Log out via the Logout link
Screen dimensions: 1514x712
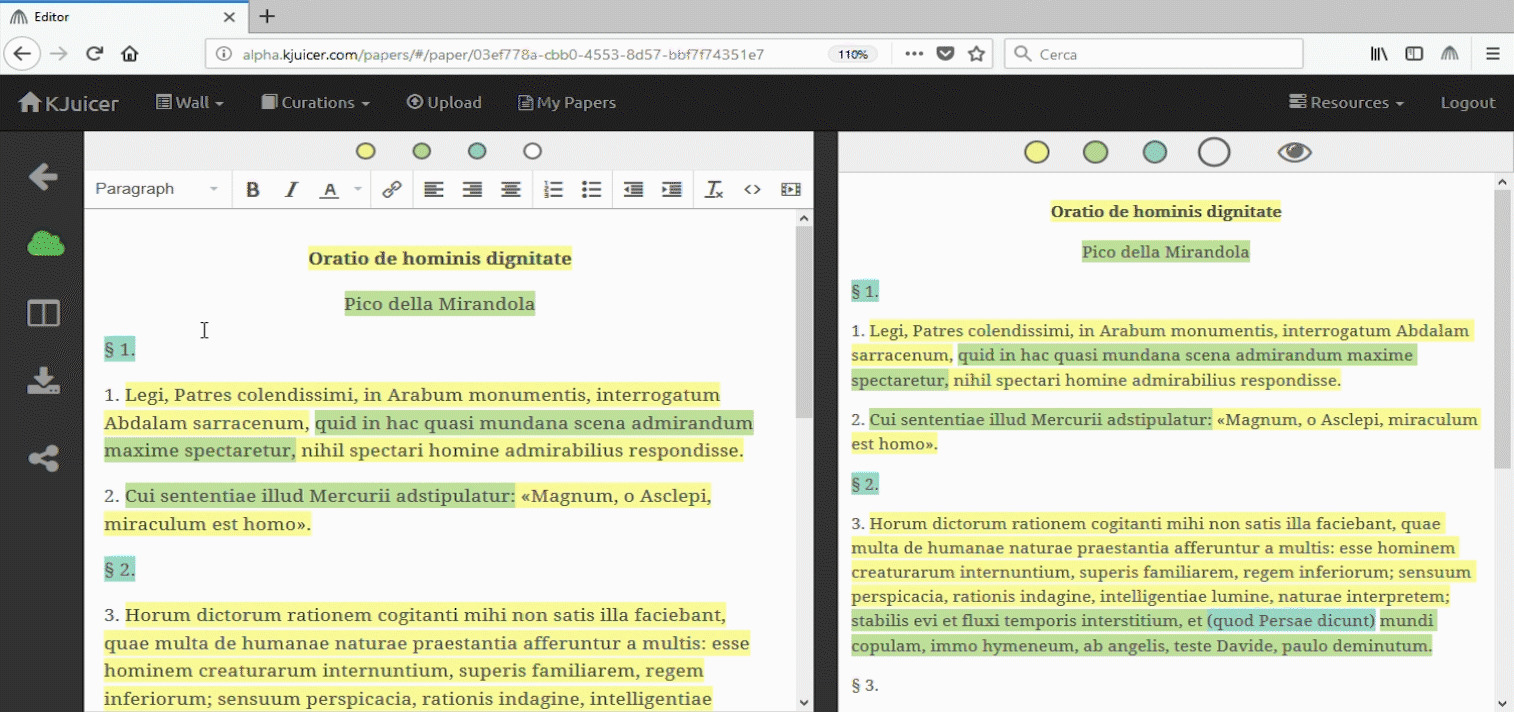(x=1467, y=102)
